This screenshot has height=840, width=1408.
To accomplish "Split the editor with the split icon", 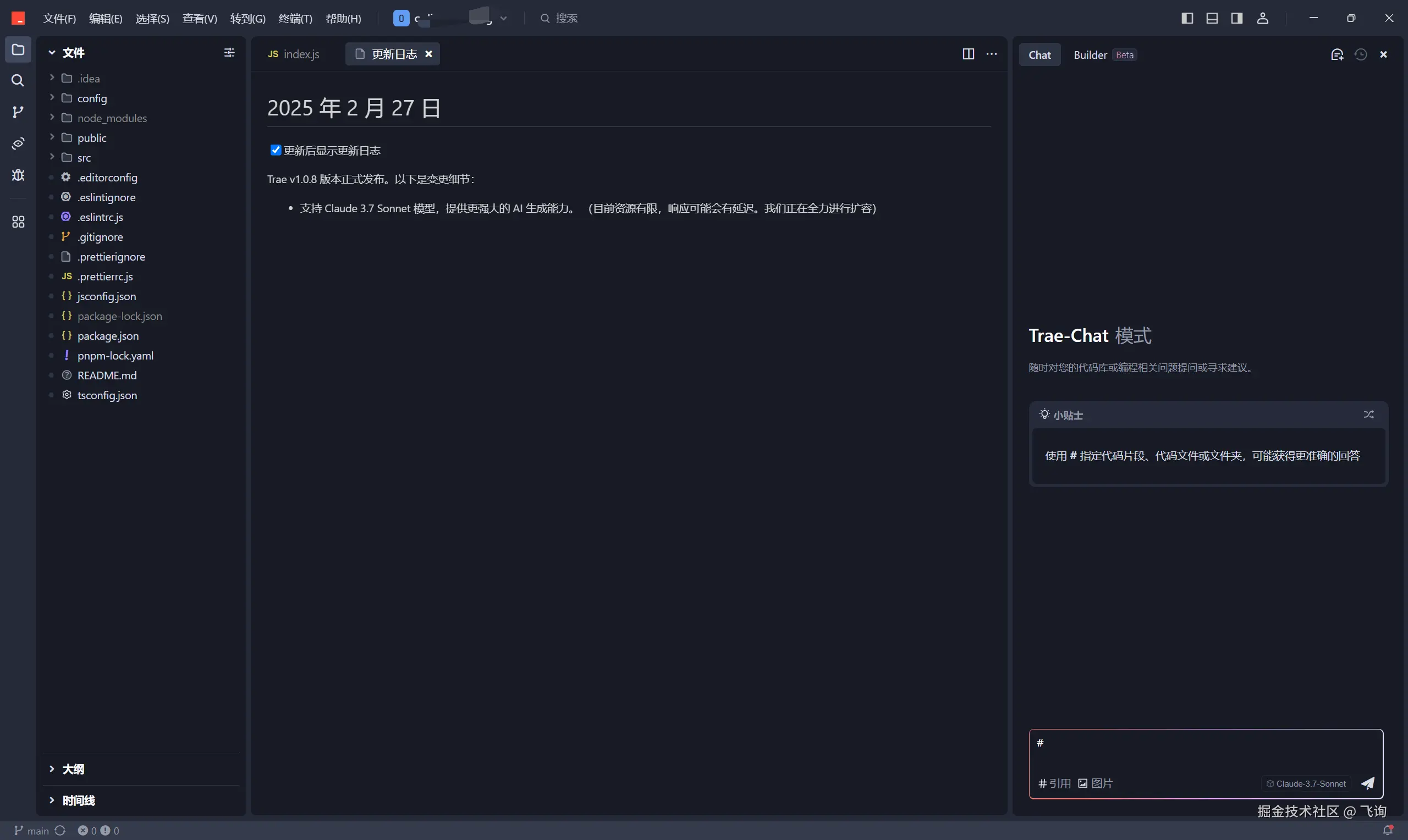I will click(x=968, y=54).
